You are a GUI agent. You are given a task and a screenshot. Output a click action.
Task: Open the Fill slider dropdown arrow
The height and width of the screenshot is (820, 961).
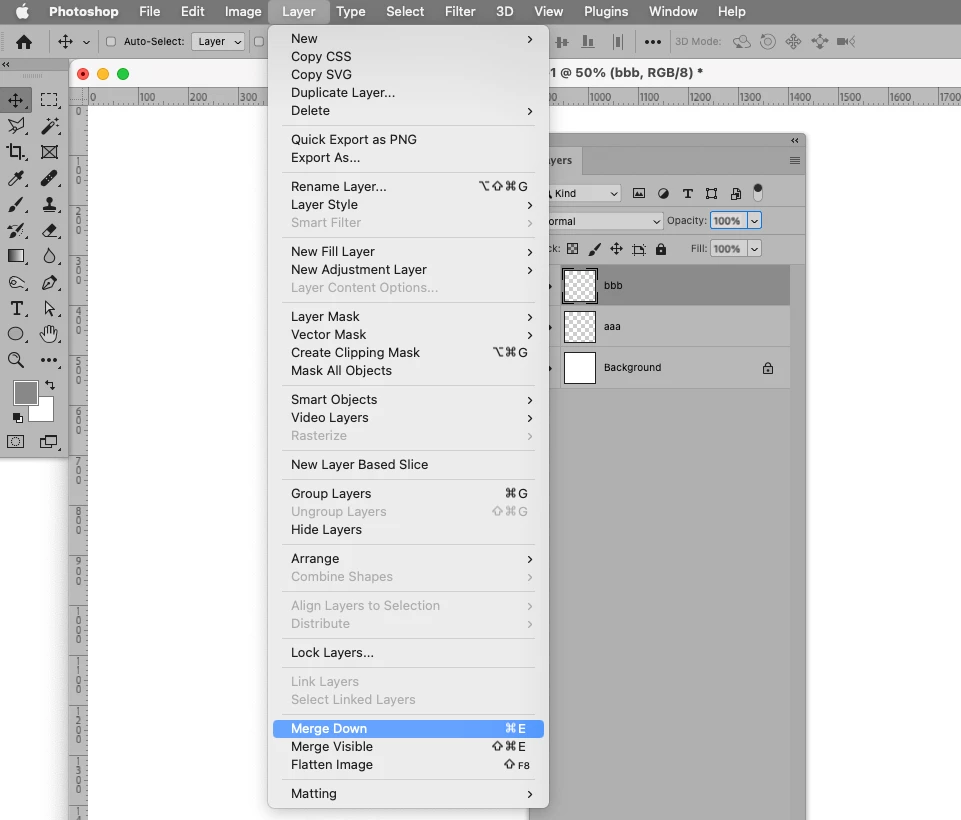[x=754, y=249]
